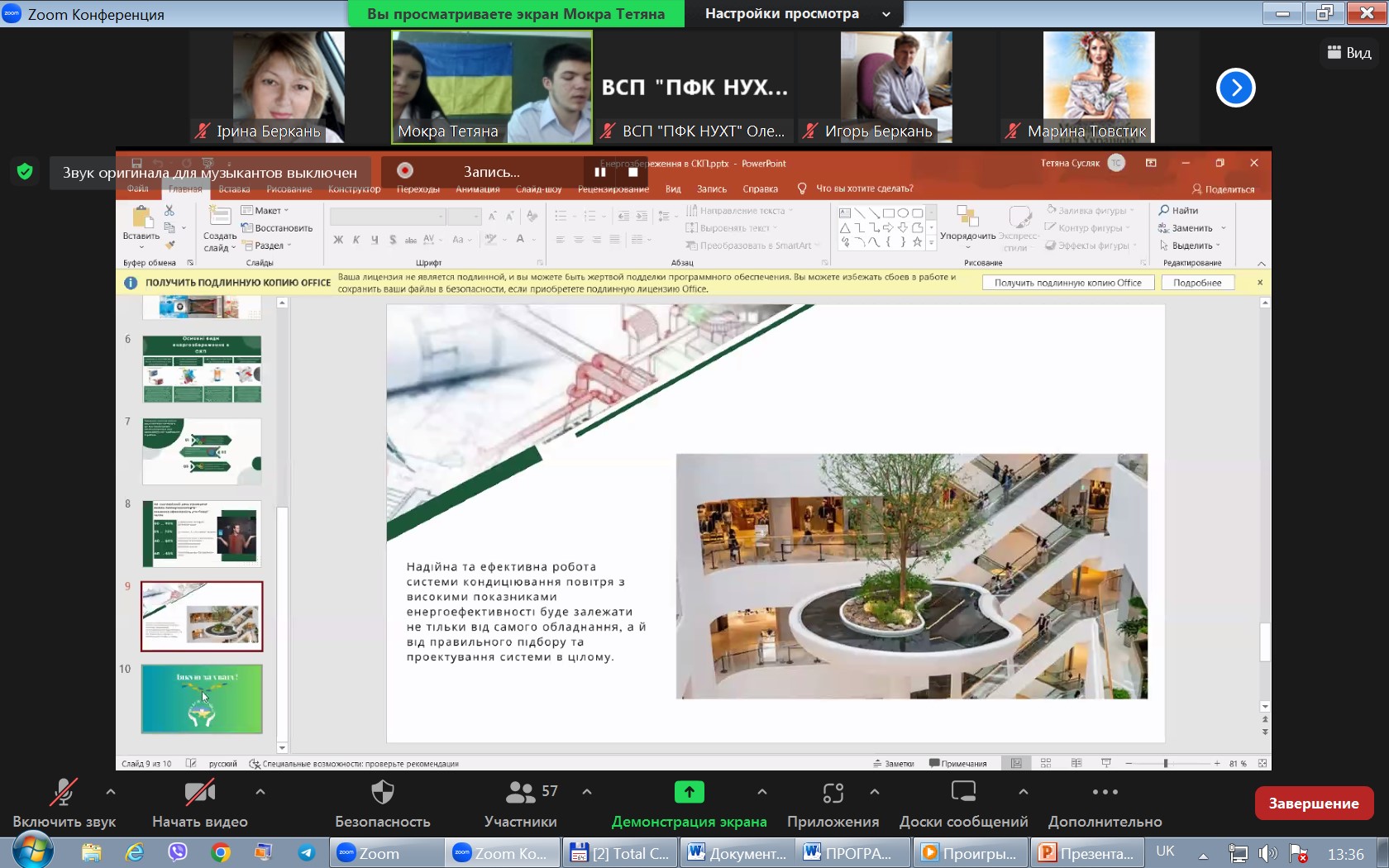Expand participants options arrow
Viewport: 1389px width, 868px height.
[x=586, y=792]
